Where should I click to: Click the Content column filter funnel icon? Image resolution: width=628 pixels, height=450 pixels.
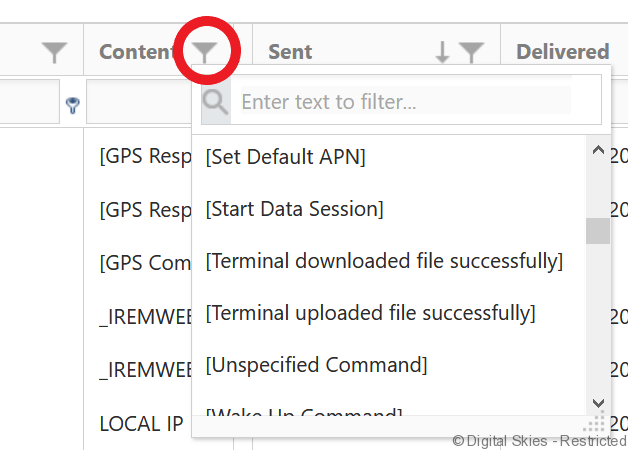pos(205,53)
